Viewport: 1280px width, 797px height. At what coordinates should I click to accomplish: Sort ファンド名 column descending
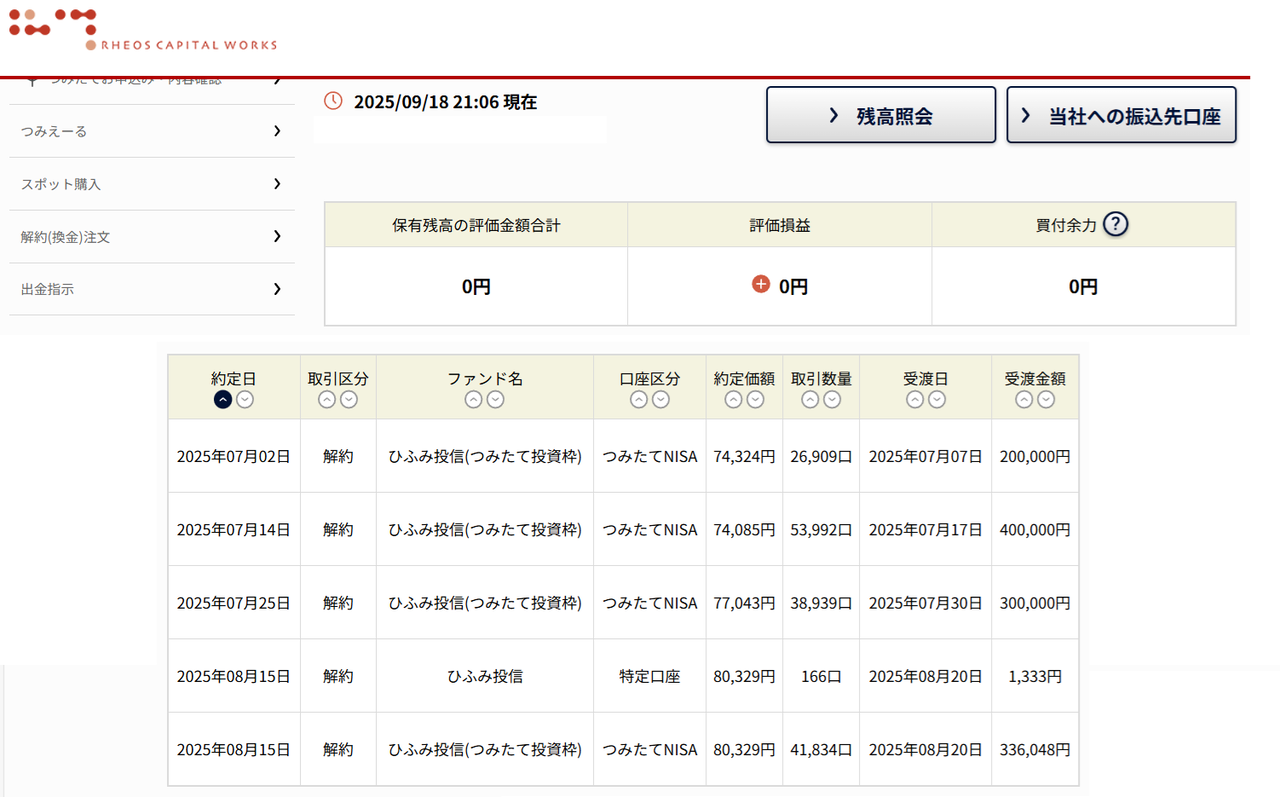(496, 399)
